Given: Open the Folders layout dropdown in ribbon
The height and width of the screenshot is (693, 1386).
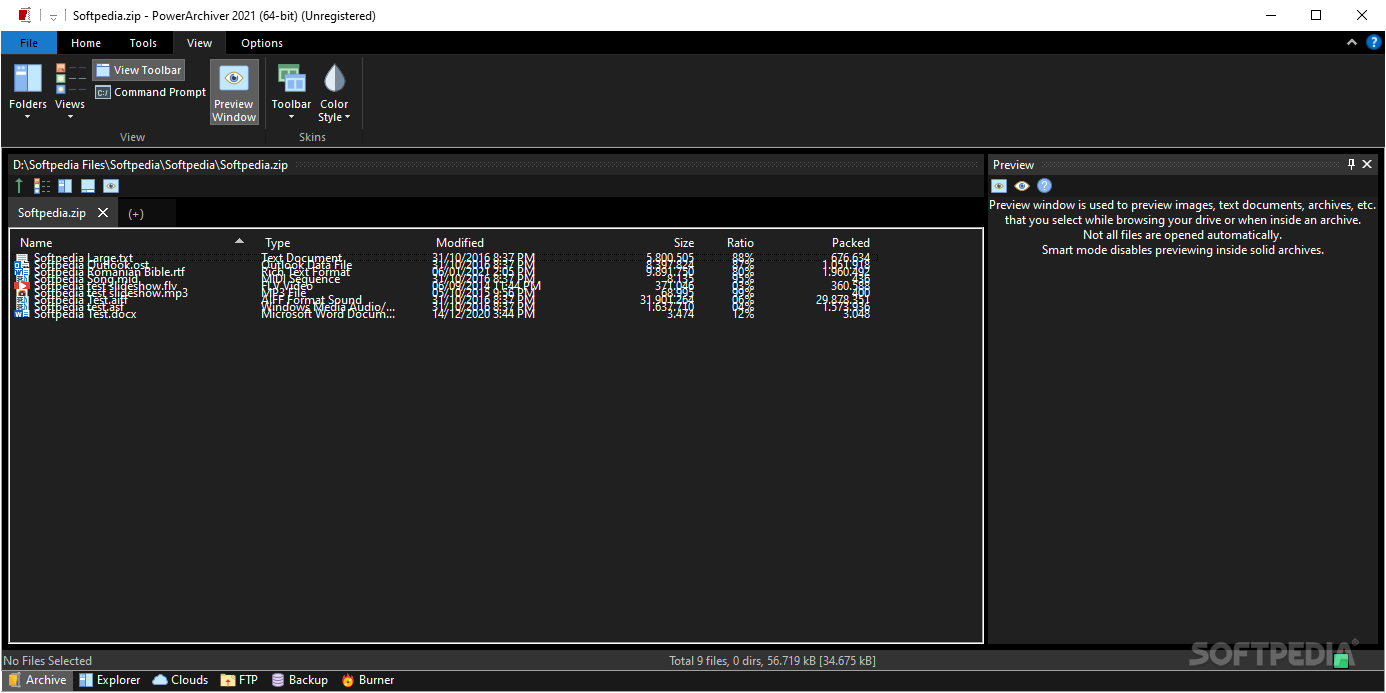Looking at the screenshot, I should click(x=28, y=91).
